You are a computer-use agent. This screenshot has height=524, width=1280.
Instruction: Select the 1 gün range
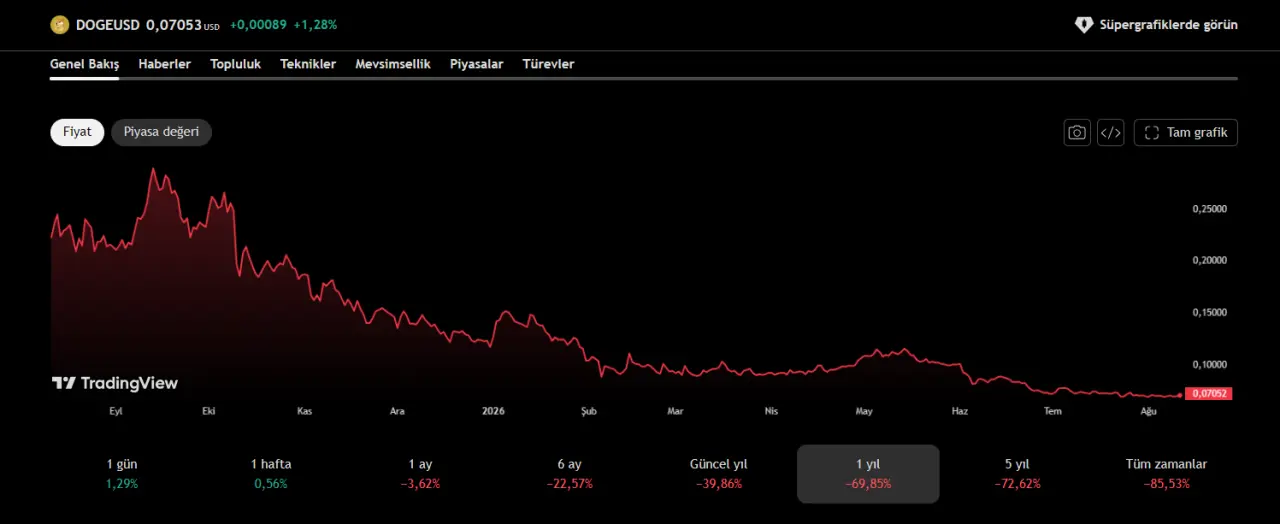(122, 474)
